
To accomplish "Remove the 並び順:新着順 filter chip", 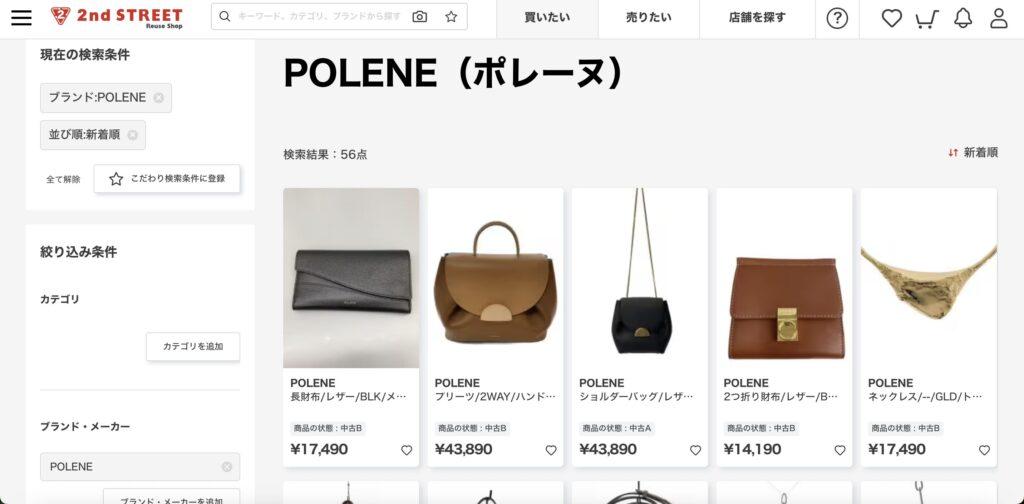I will point(133,135).
